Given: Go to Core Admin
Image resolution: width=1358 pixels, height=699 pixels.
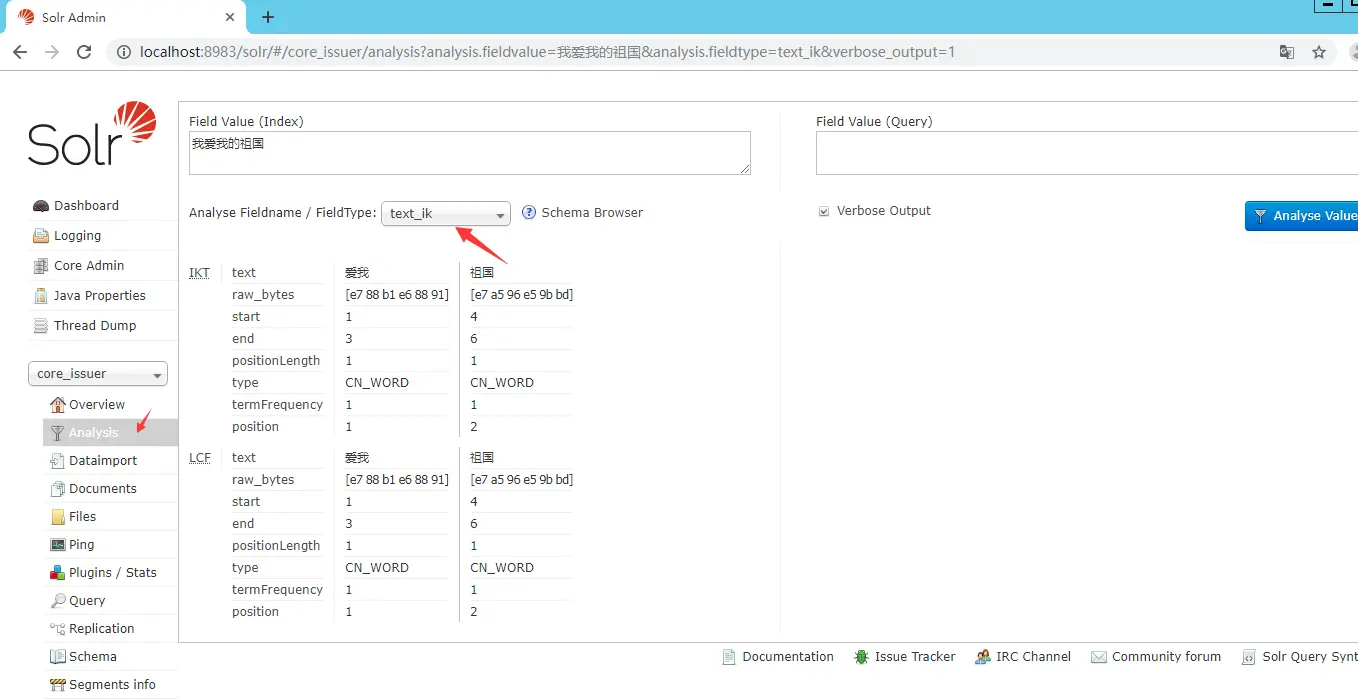Looking at the screenshot, I should point(89,266).
